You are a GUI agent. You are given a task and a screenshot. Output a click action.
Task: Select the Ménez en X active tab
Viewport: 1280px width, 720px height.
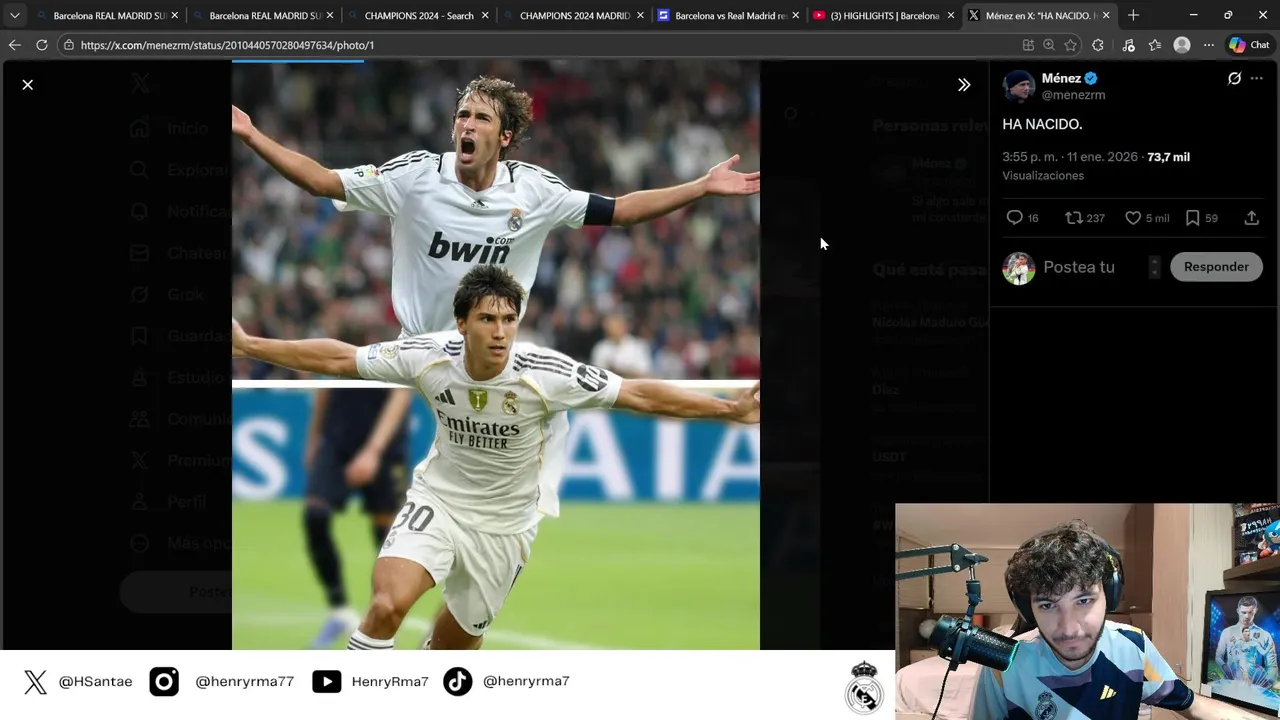pyautogui.click(x=1040, y=15)
